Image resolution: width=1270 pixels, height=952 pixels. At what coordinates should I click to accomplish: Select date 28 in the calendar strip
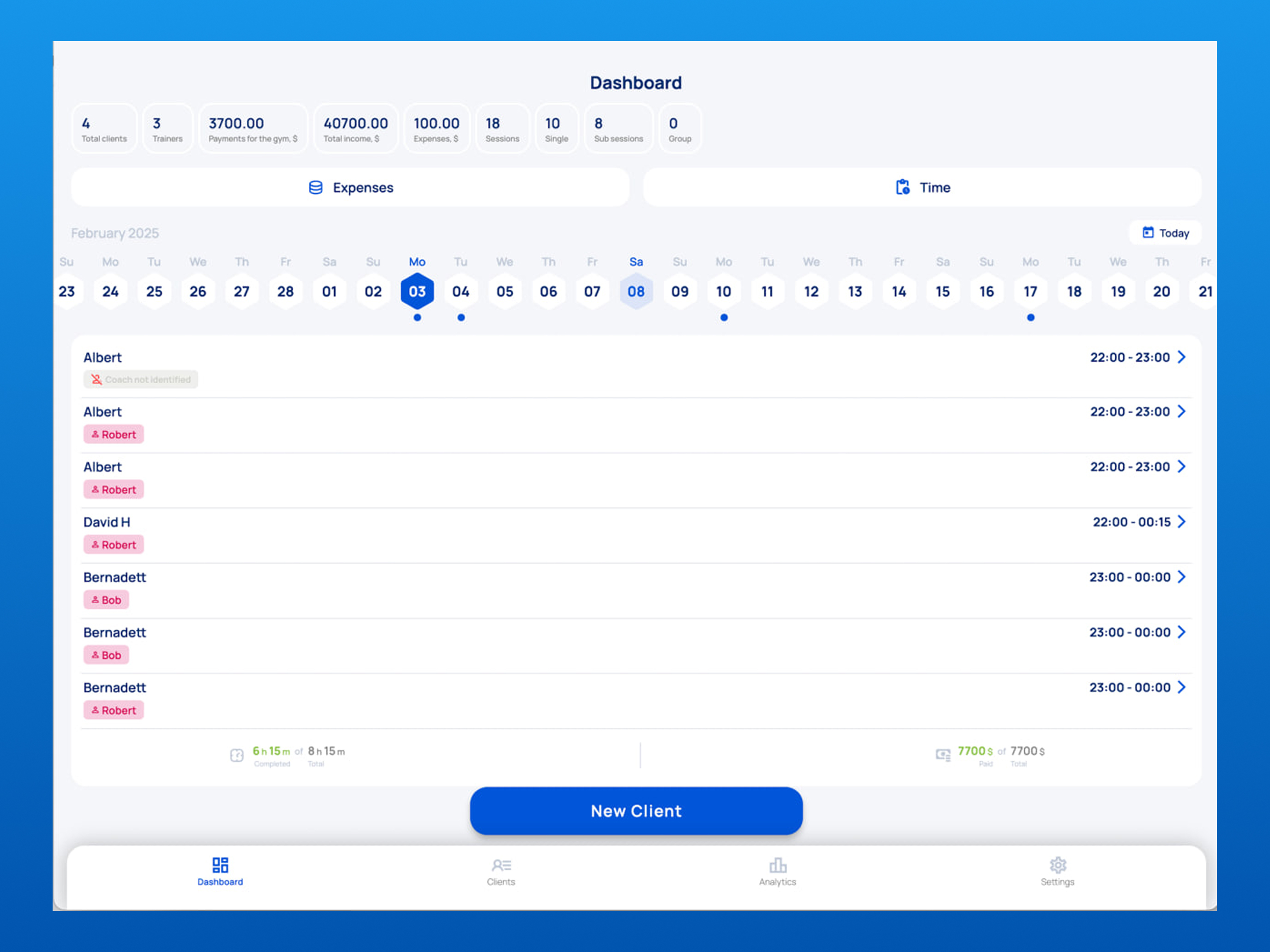coord(285,292)
